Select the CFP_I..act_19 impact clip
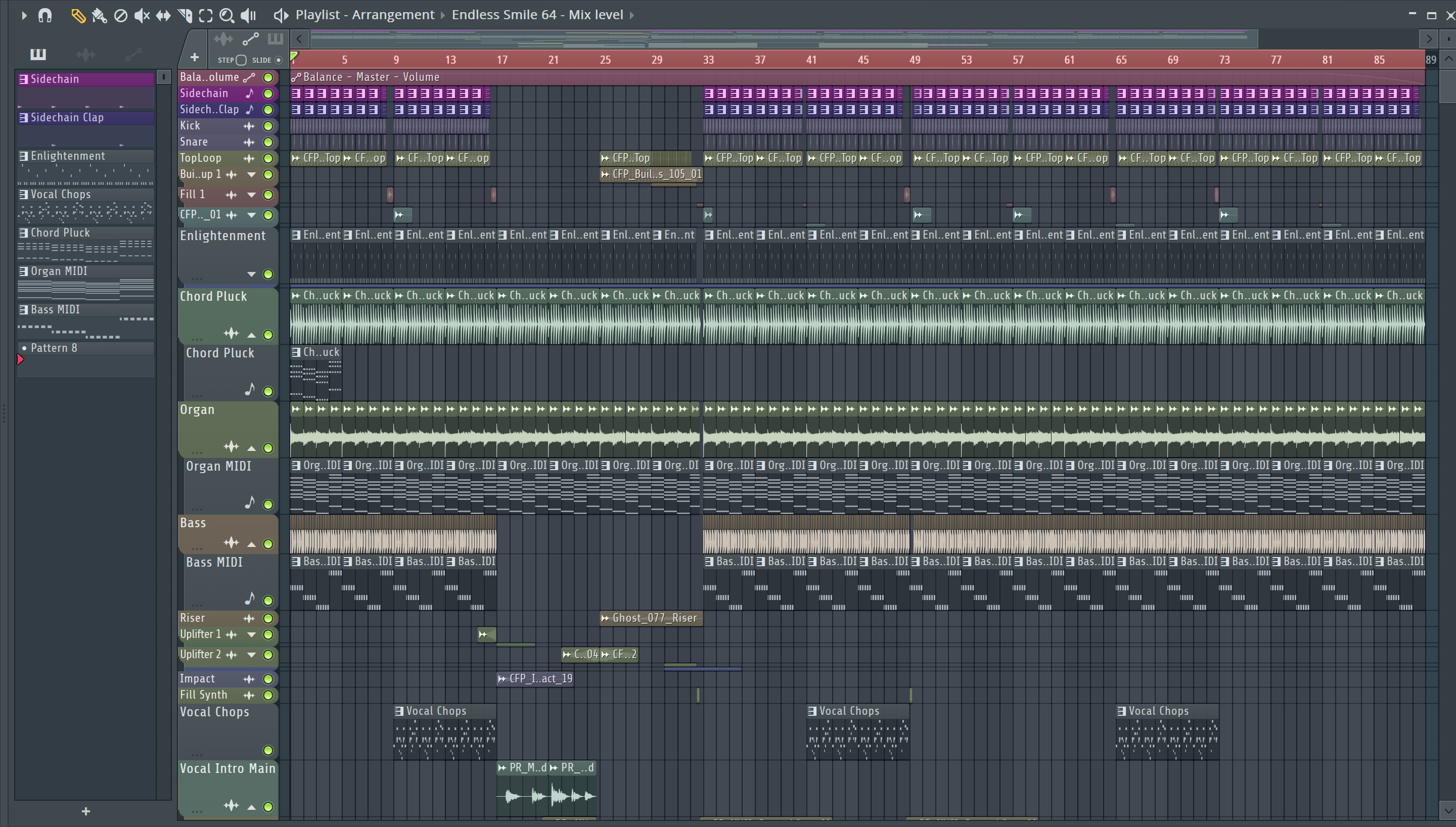1456x827 pixels. 535,679
